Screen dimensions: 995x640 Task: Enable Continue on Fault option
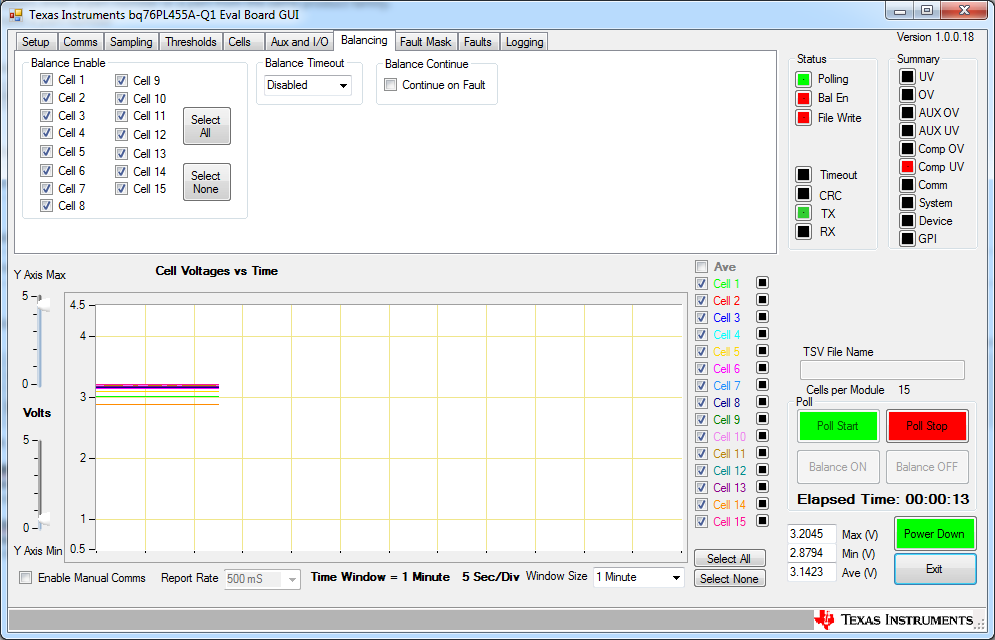pos(391,85)
